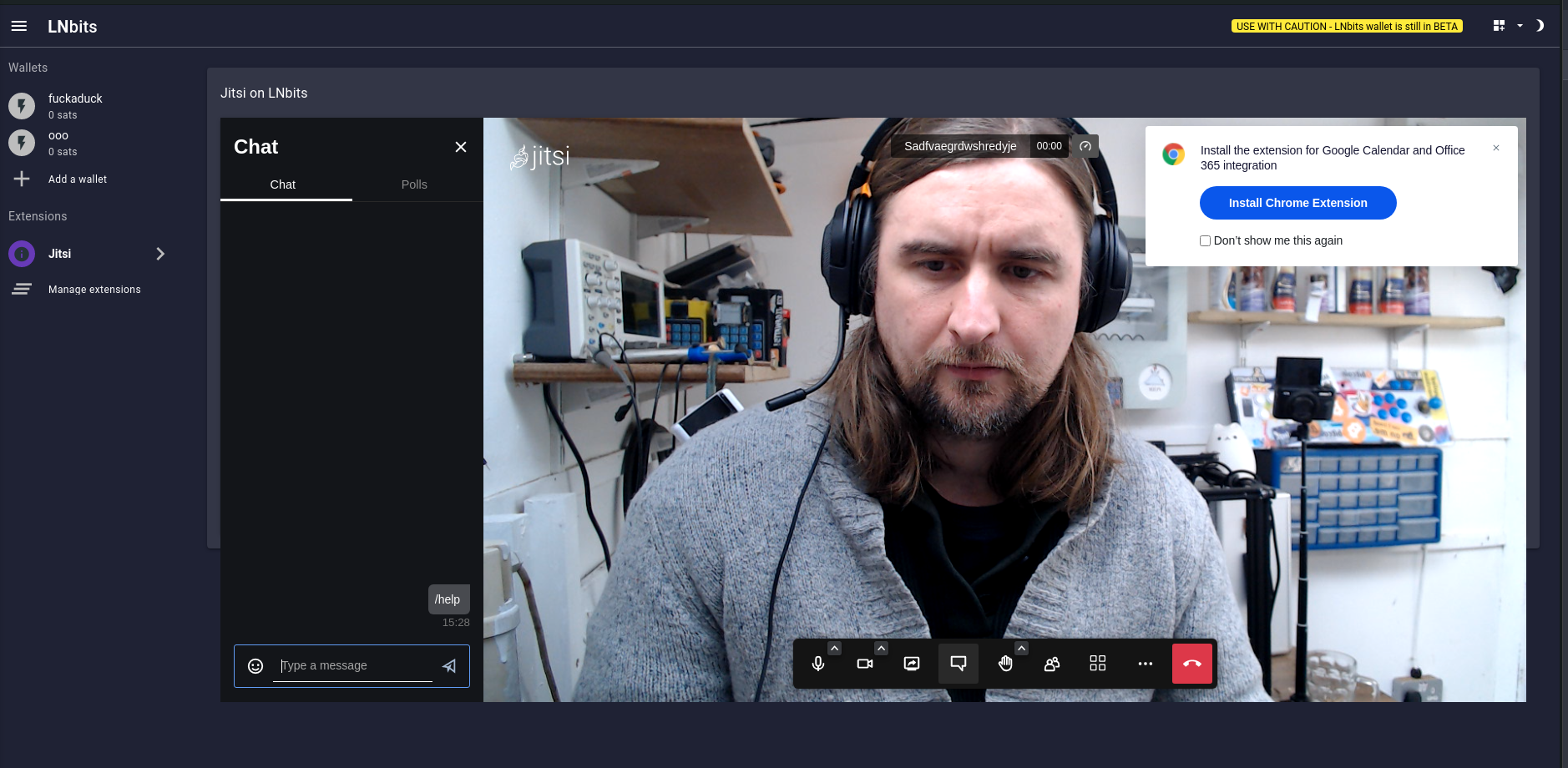
Task: Send the chat message
Action: (449, 666)
